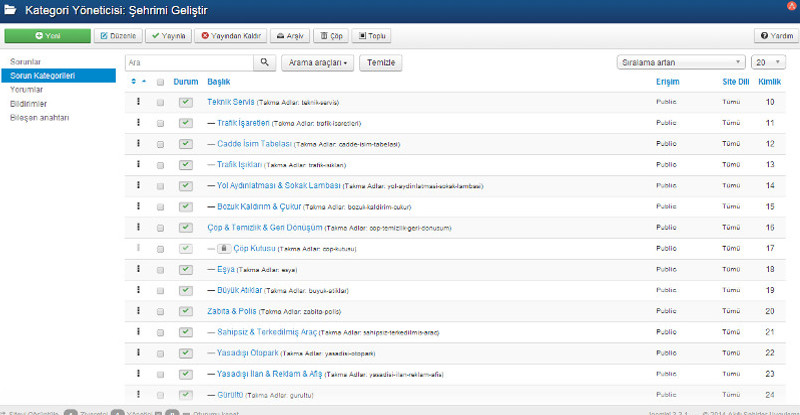Check the box for Yasadışı Otopark
The height and width of the screenshot is (415, 800).
coord(160,353)
